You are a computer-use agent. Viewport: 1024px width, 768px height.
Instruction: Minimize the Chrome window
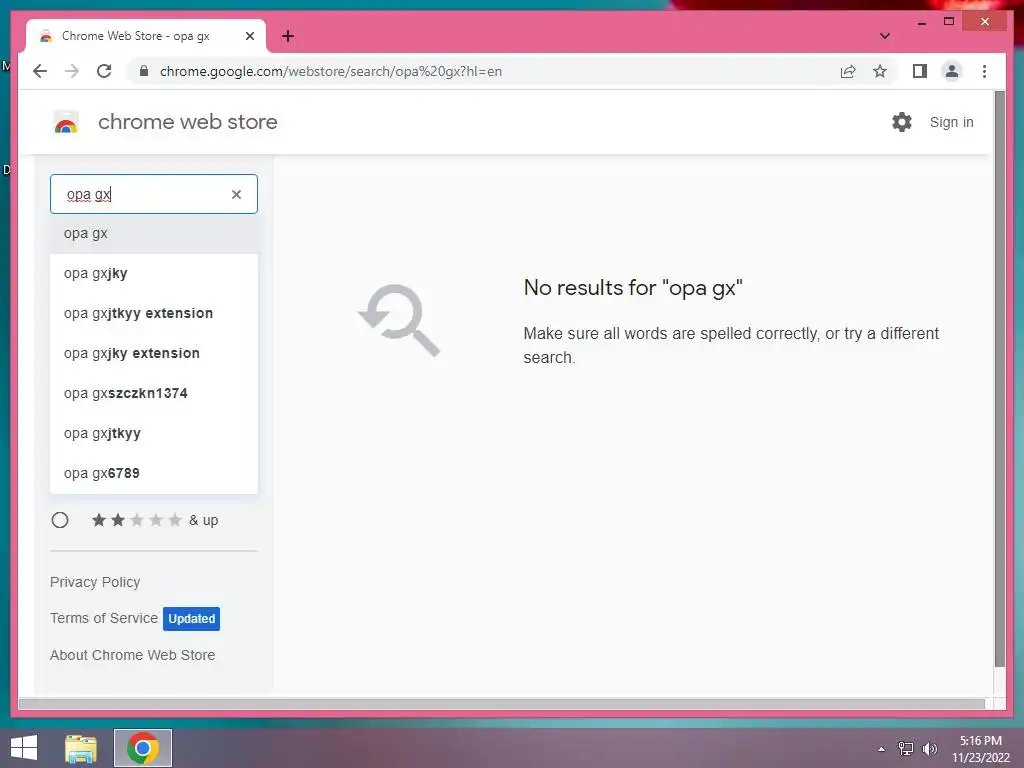(921, 22)
